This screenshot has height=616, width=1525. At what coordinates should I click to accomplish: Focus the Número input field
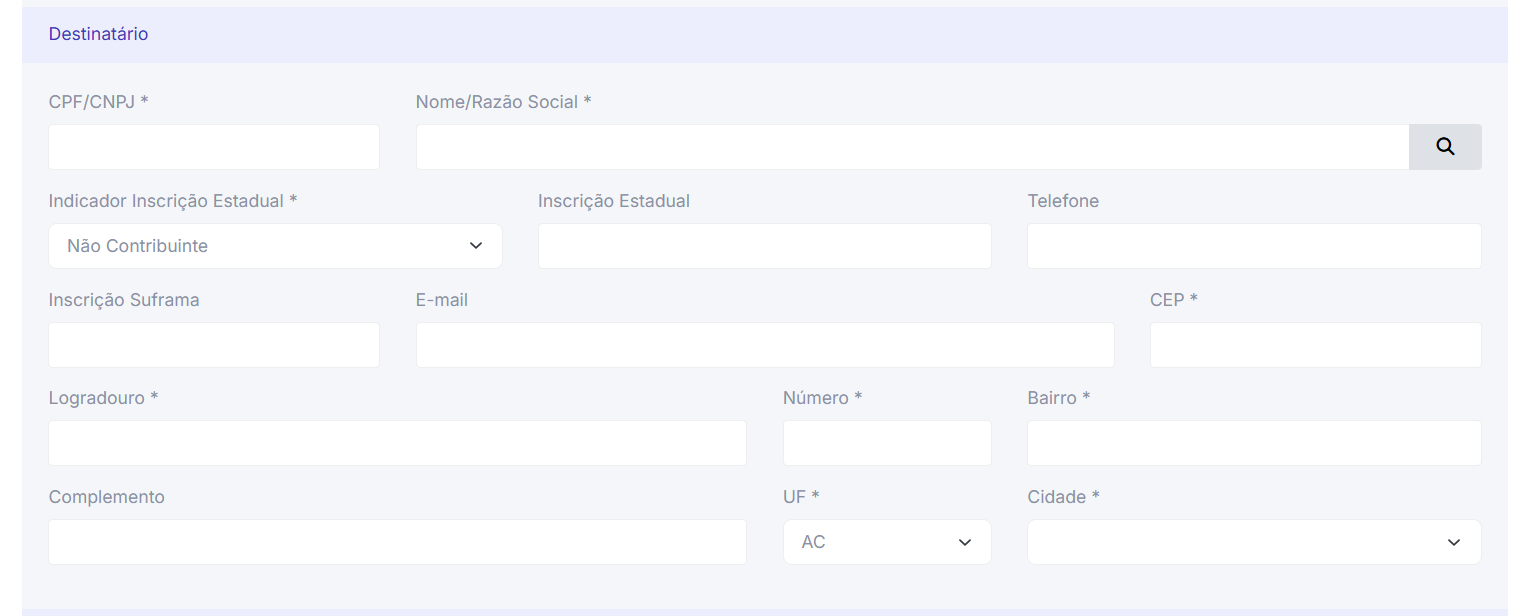point(887,443)
